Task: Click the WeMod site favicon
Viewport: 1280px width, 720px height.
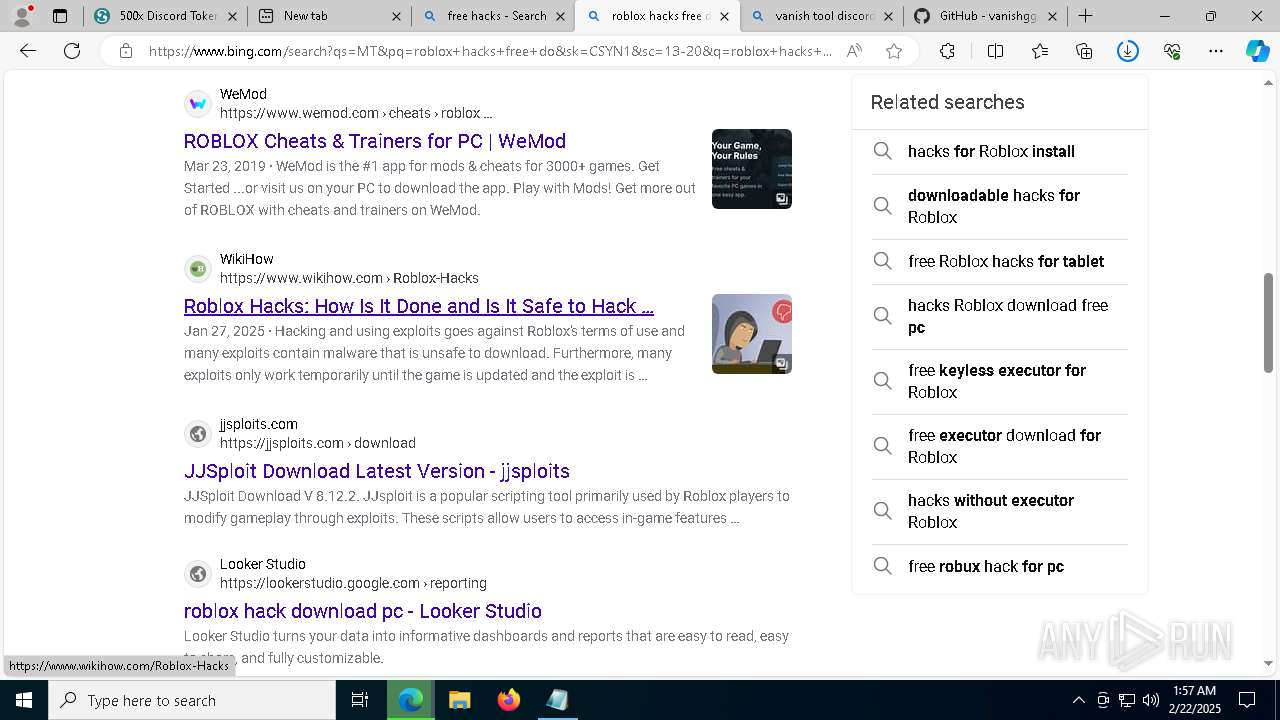Action: pos(198,103)
